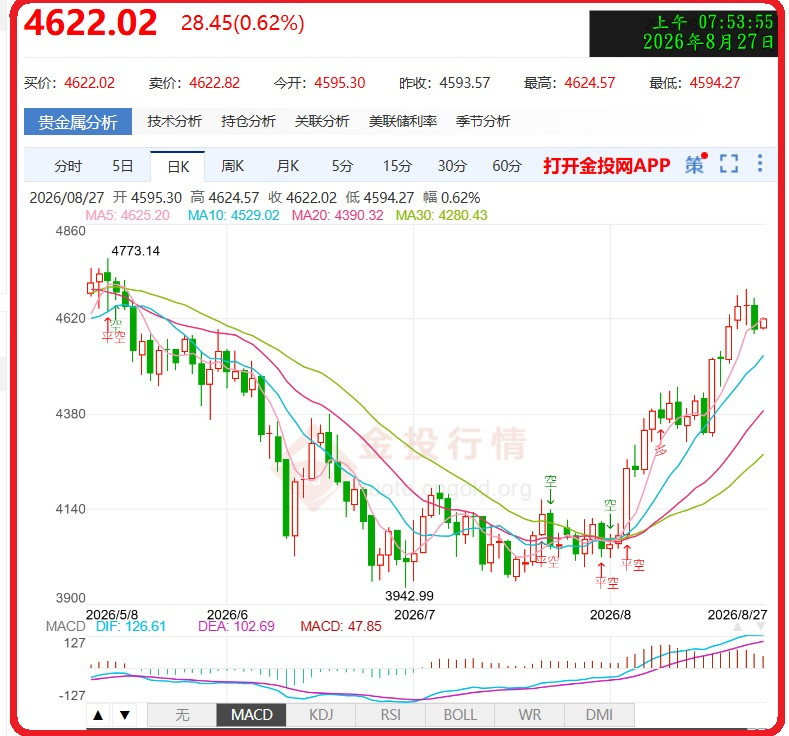Viewport: 789px width, 736px height.
Task: View the 美联储利率 tab
Action: (x=403, y=121)
